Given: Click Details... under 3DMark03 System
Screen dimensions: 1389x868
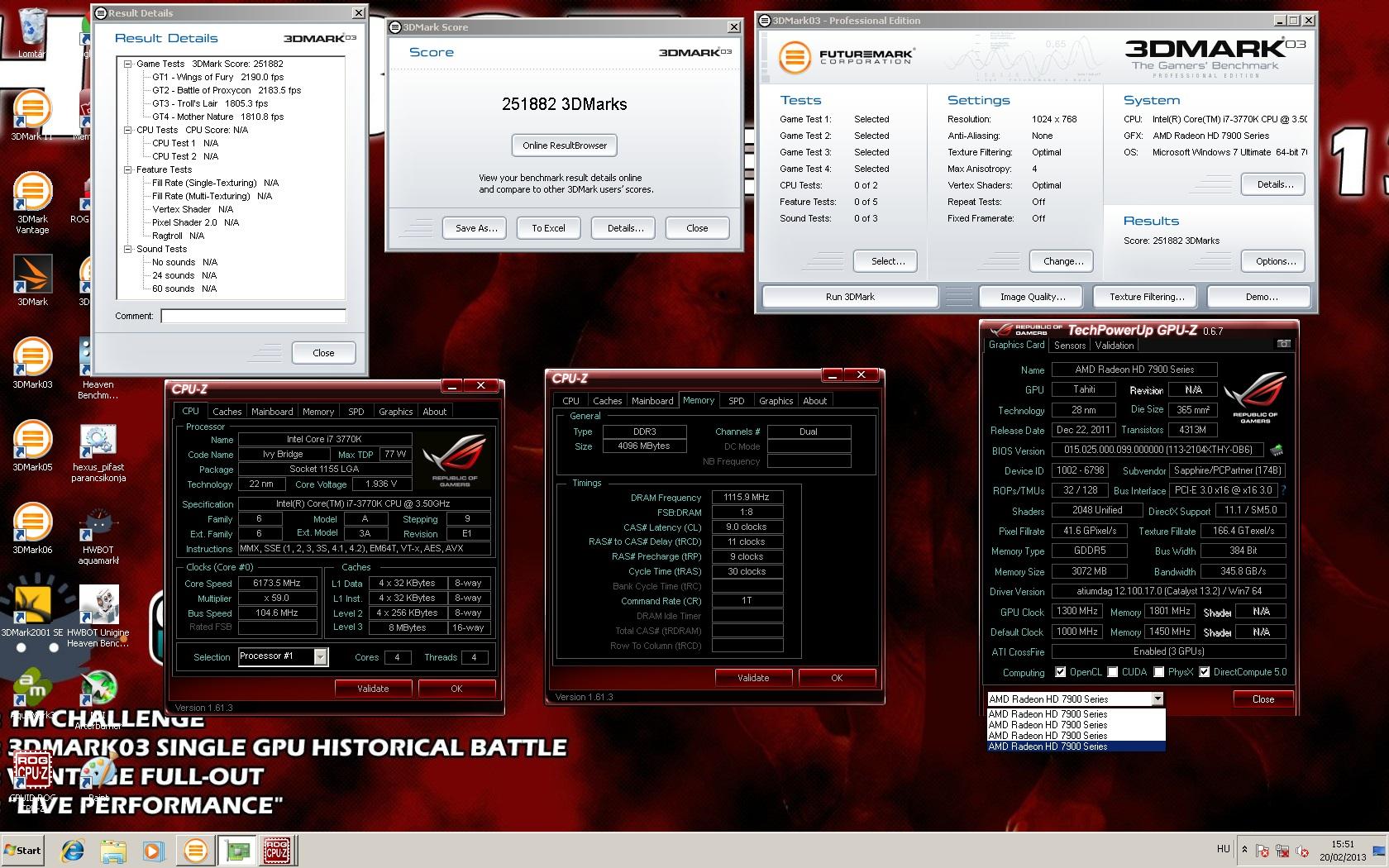Looking at the screenshot, I should tap(1275, 184).
